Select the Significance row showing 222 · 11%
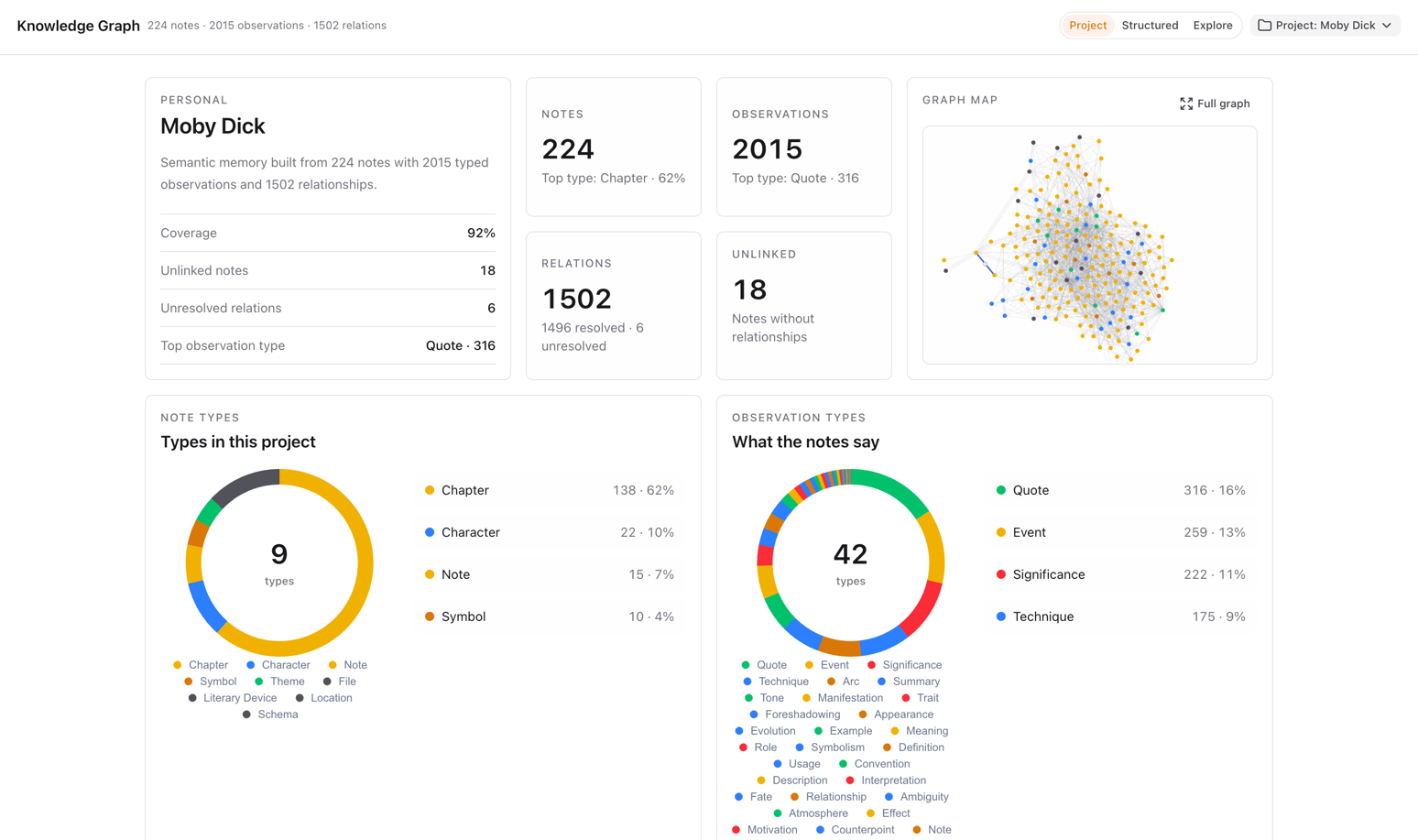This screenshot has width=1418, height=840. [x=1121, y=574]
